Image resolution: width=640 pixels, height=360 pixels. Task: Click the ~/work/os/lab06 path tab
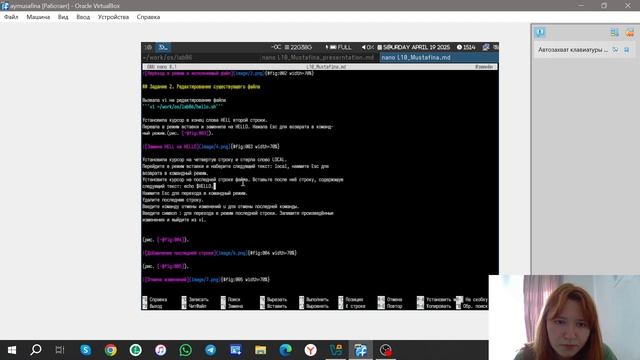click(x=168, y=58)
